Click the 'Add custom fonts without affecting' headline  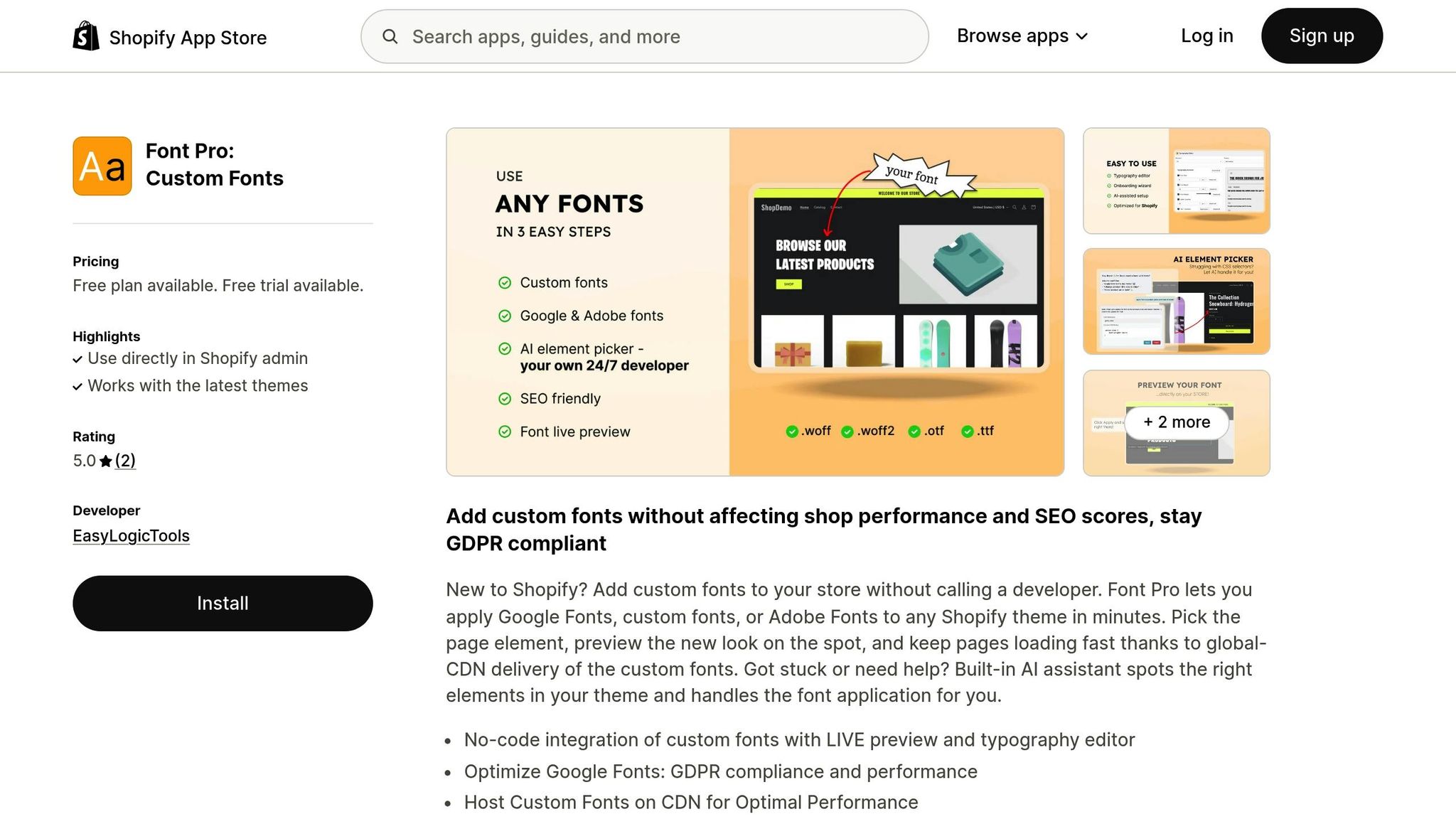(823, 530)
